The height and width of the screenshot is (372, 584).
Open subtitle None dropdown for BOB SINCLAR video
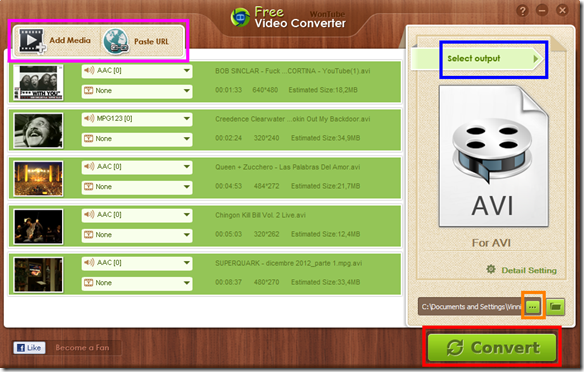coord(137,90)
